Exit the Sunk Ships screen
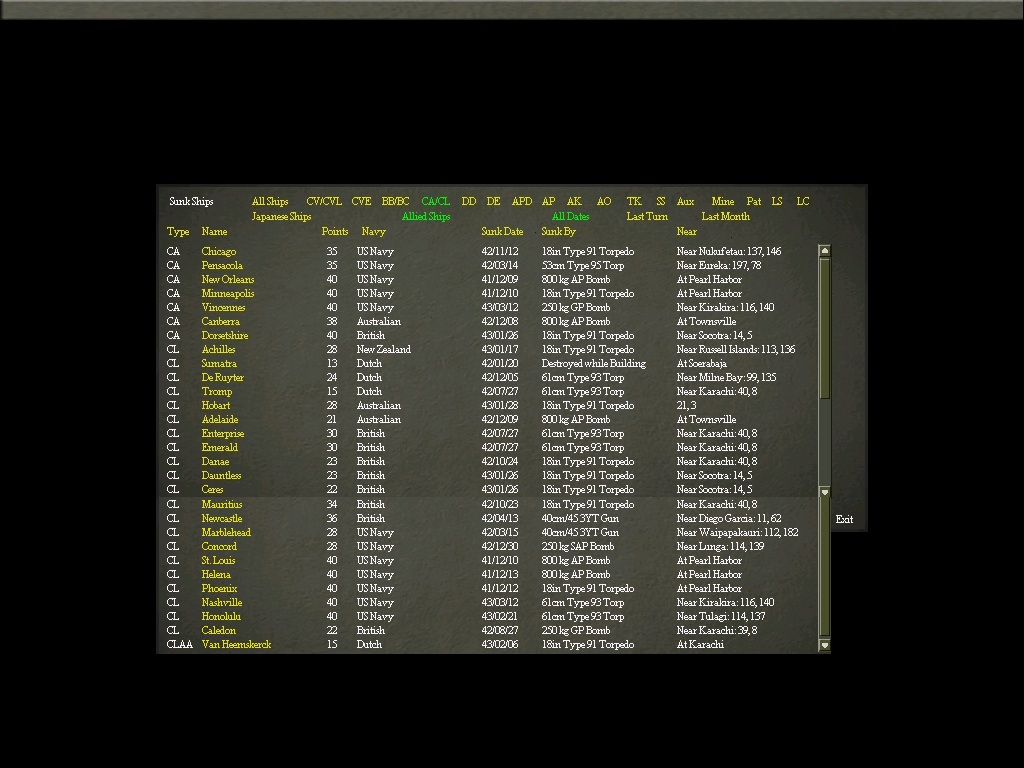Viewport: 1024px width, 768px height. coord(844,519)
